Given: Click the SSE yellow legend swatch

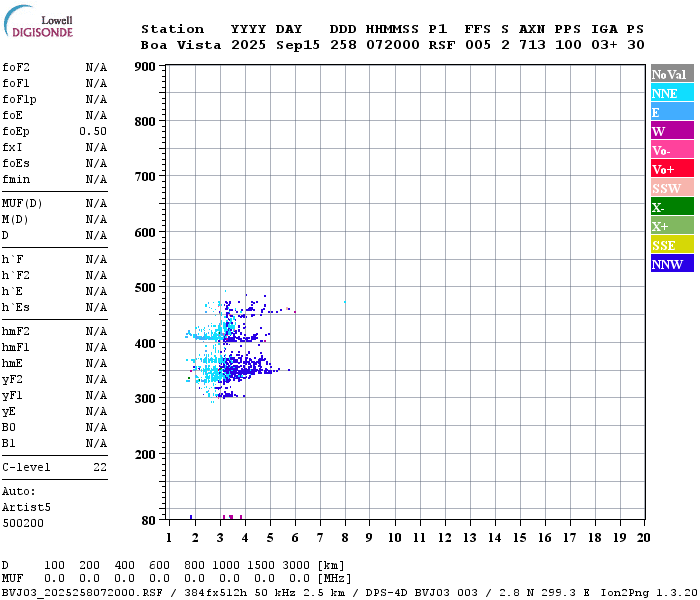Looking at the screenshot, I should click(x=672, y=245).
